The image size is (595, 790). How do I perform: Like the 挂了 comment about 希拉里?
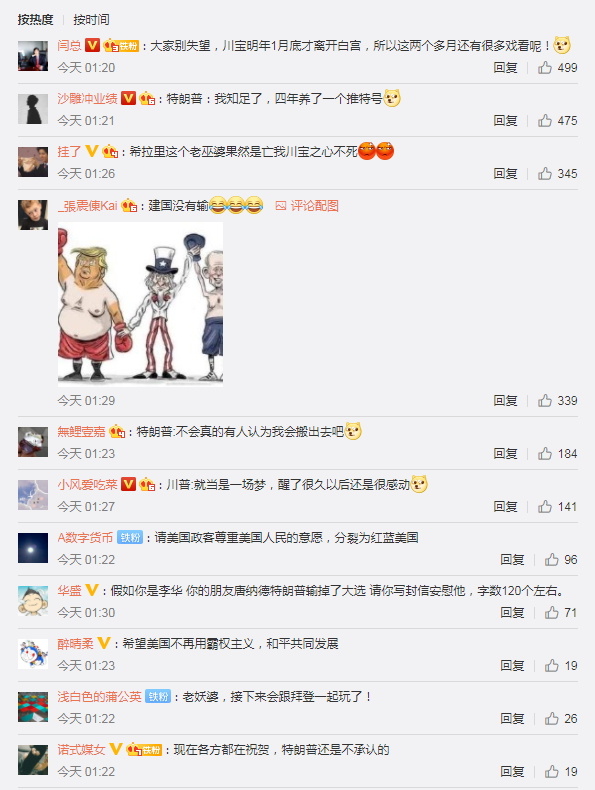pos(545,173)
